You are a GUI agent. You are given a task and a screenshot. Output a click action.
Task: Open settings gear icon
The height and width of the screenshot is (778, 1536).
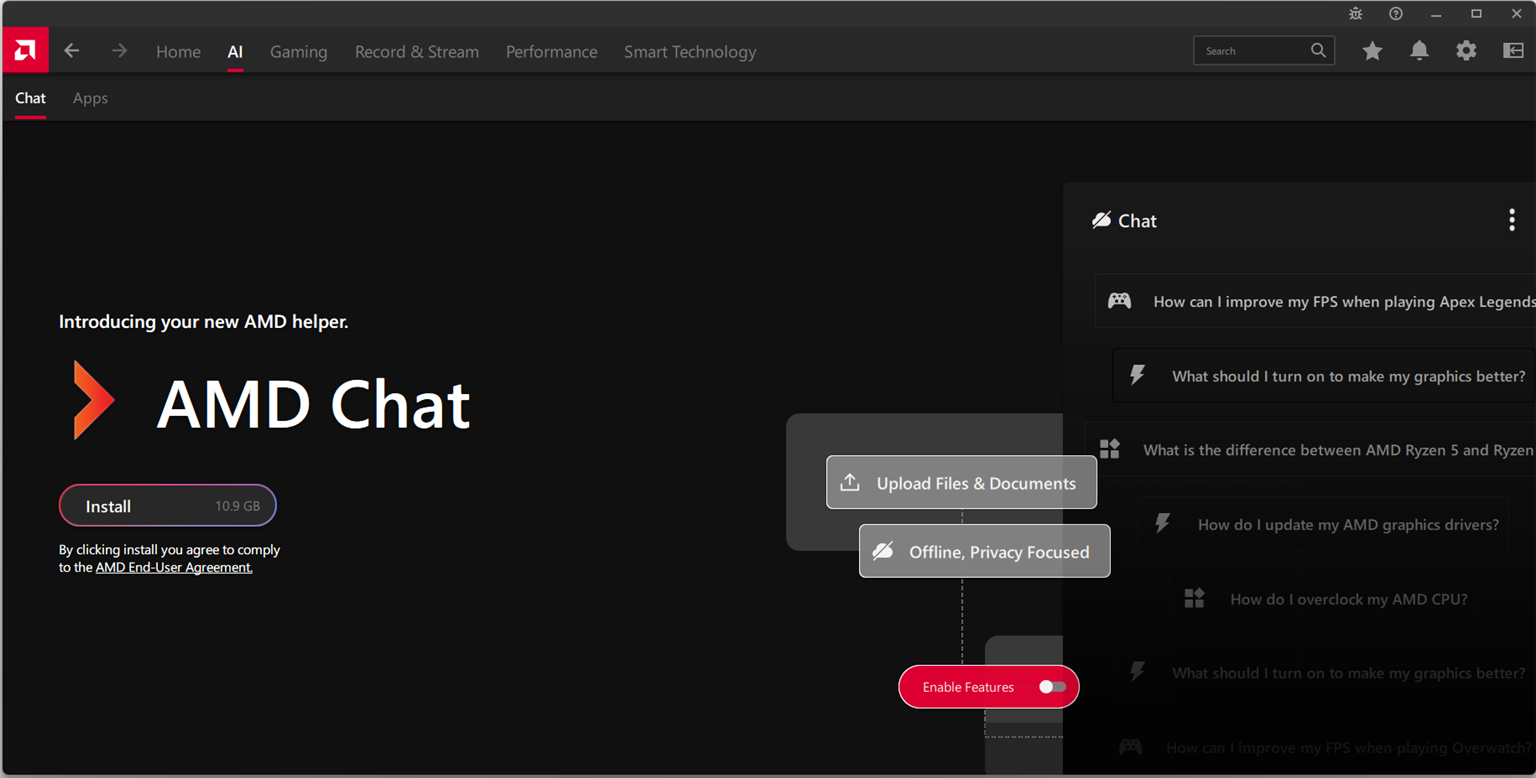(x=1466, y=51)
